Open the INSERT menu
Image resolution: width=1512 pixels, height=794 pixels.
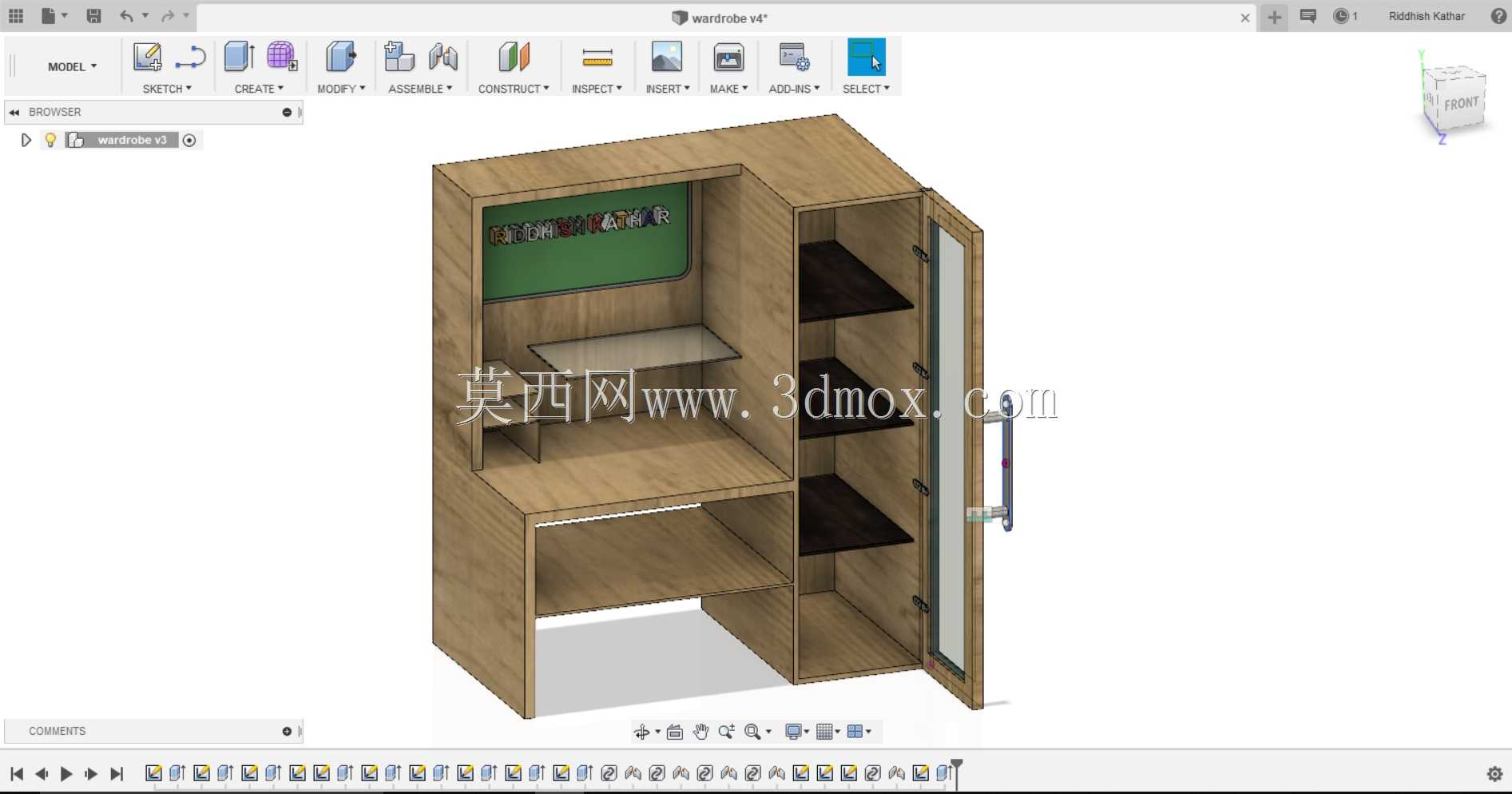[x=668, y=89]
